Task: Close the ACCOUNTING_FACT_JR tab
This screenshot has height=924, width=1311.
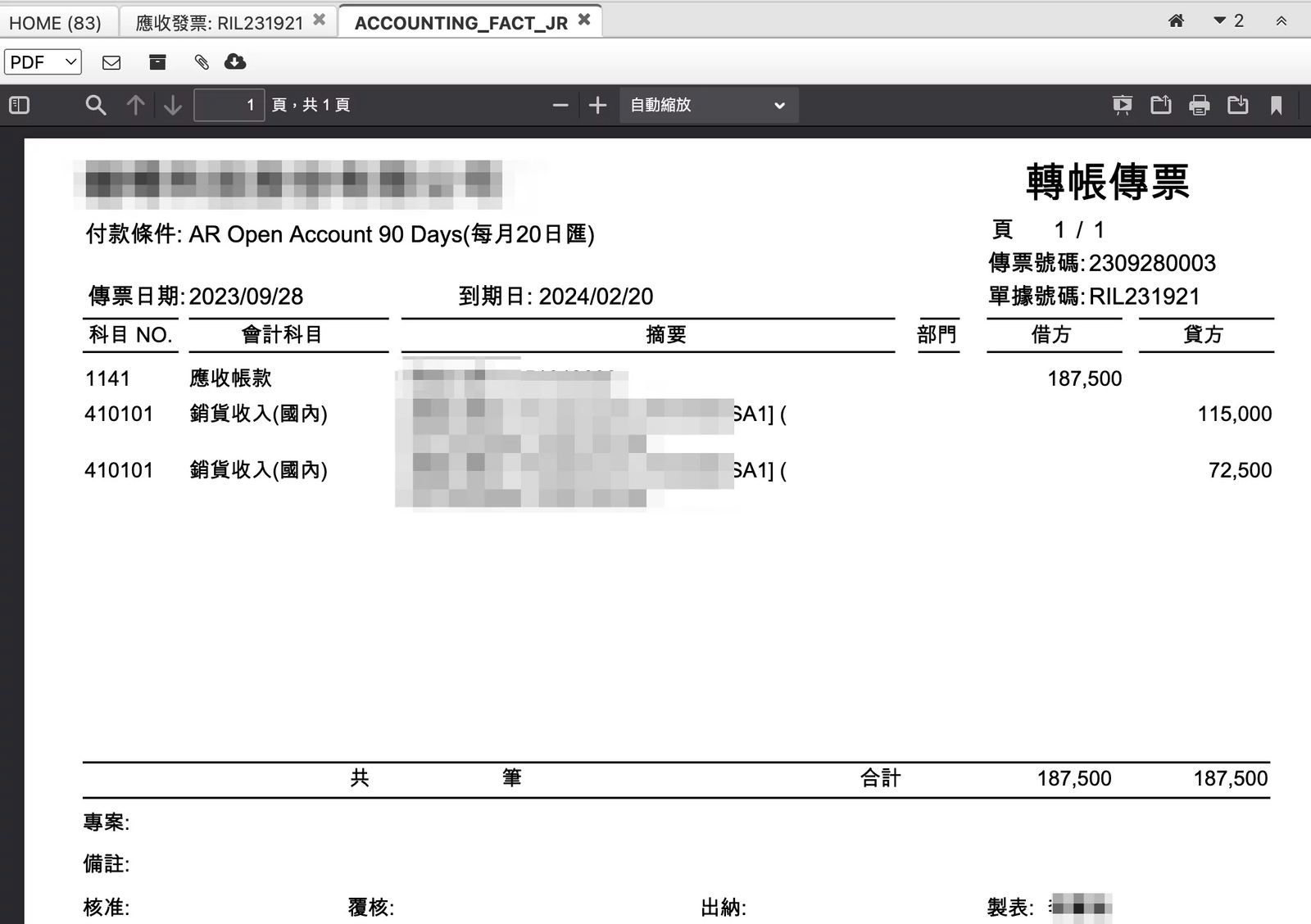Action: click(x=584, y=20)
